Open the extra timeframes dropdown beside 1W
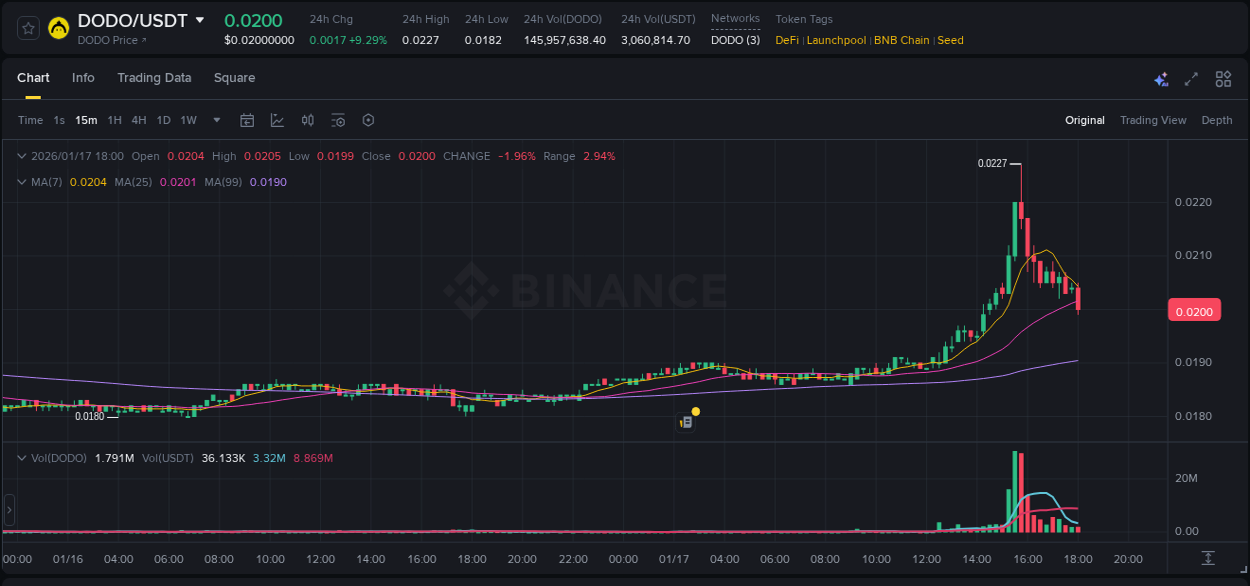The width and height of the screenshot is (1250, 586). coord(215,120)
